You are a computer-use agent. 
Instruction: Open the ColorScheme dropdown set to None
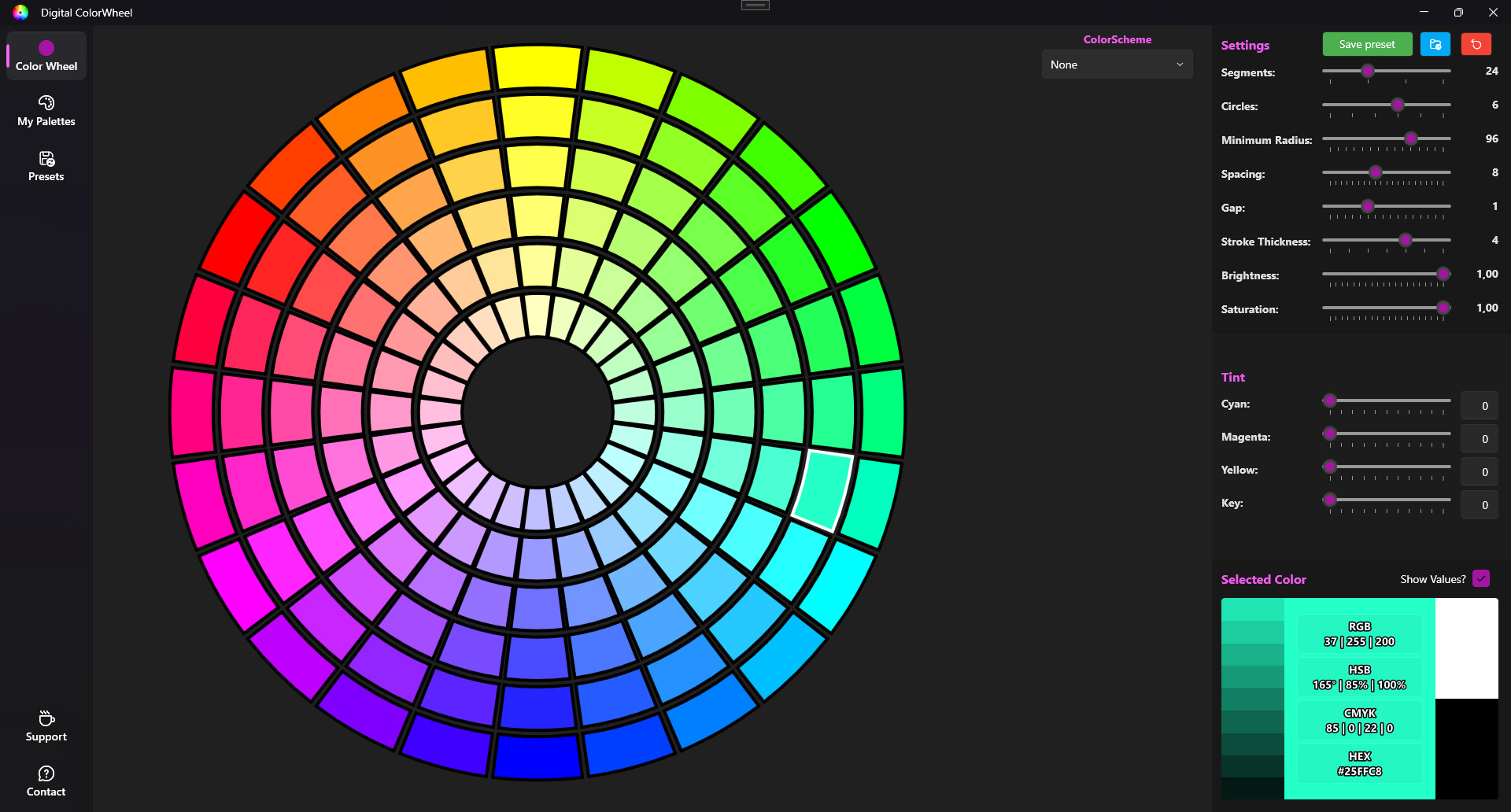point(1117,64)
